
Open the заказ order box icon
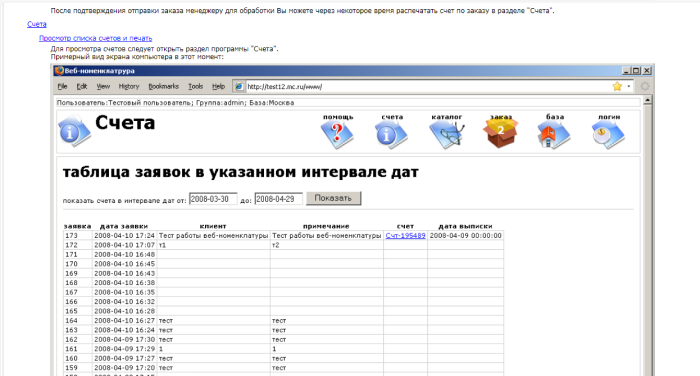click(x=500, y=132)
